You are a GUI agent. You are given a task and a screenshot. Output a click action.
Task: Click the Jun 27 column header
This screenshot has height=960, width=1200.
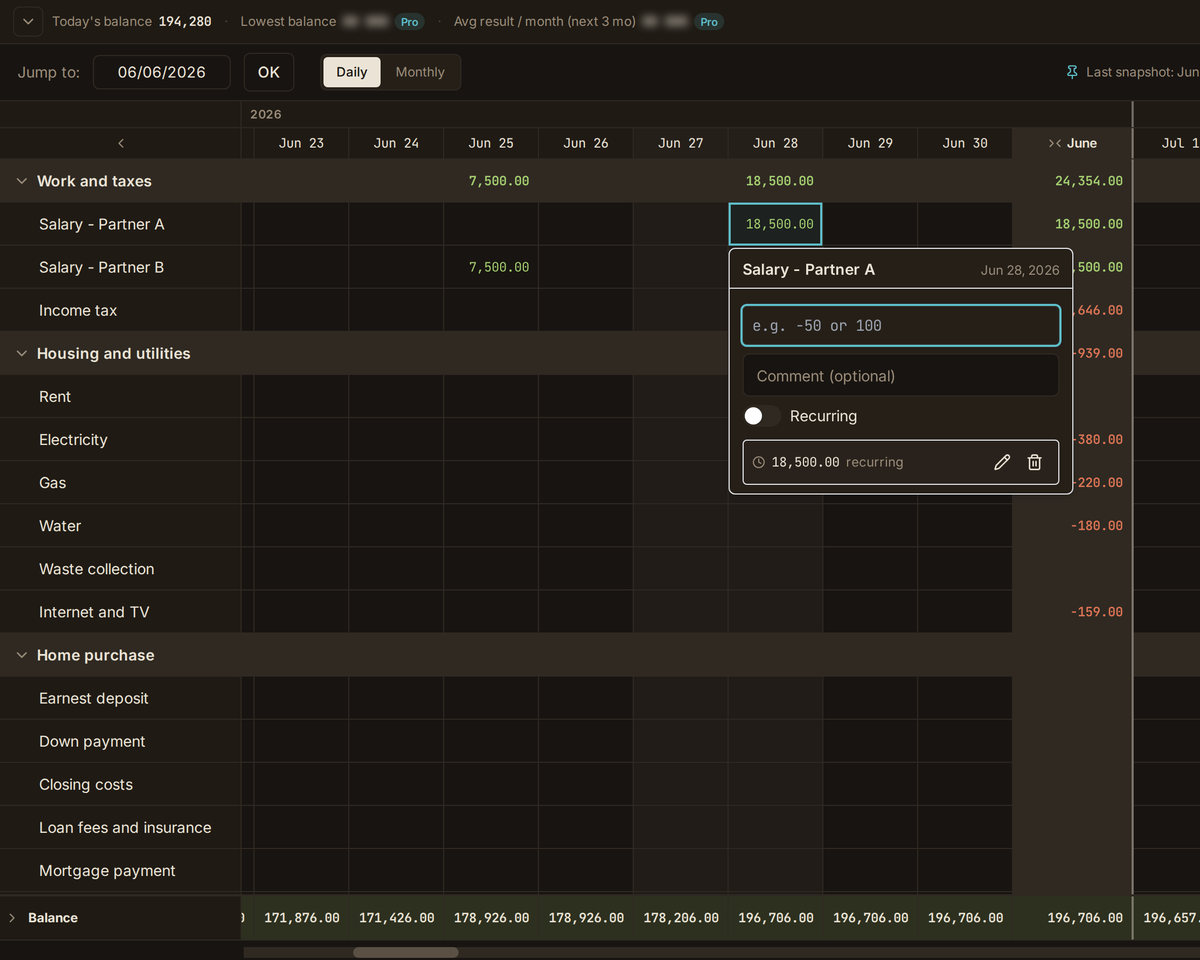[681, 143]
